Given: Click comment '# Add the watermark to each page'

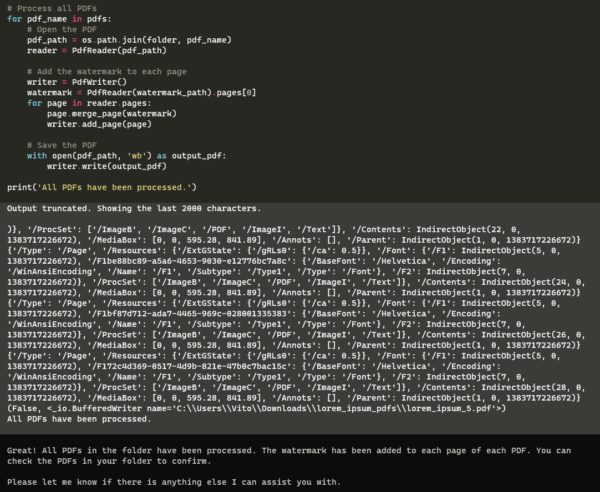Looking at the screenshot, I should coord(107,72).
